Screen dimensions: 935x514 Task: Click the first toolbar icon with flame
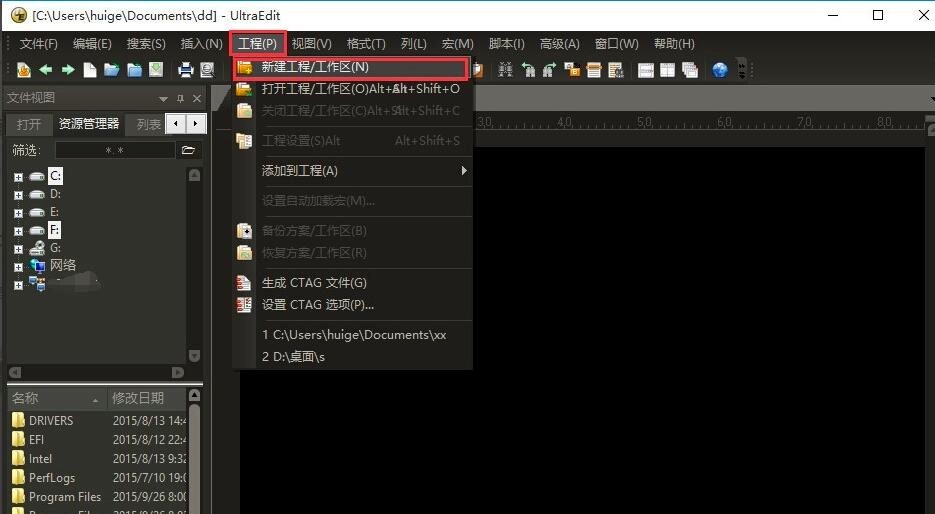24,70
